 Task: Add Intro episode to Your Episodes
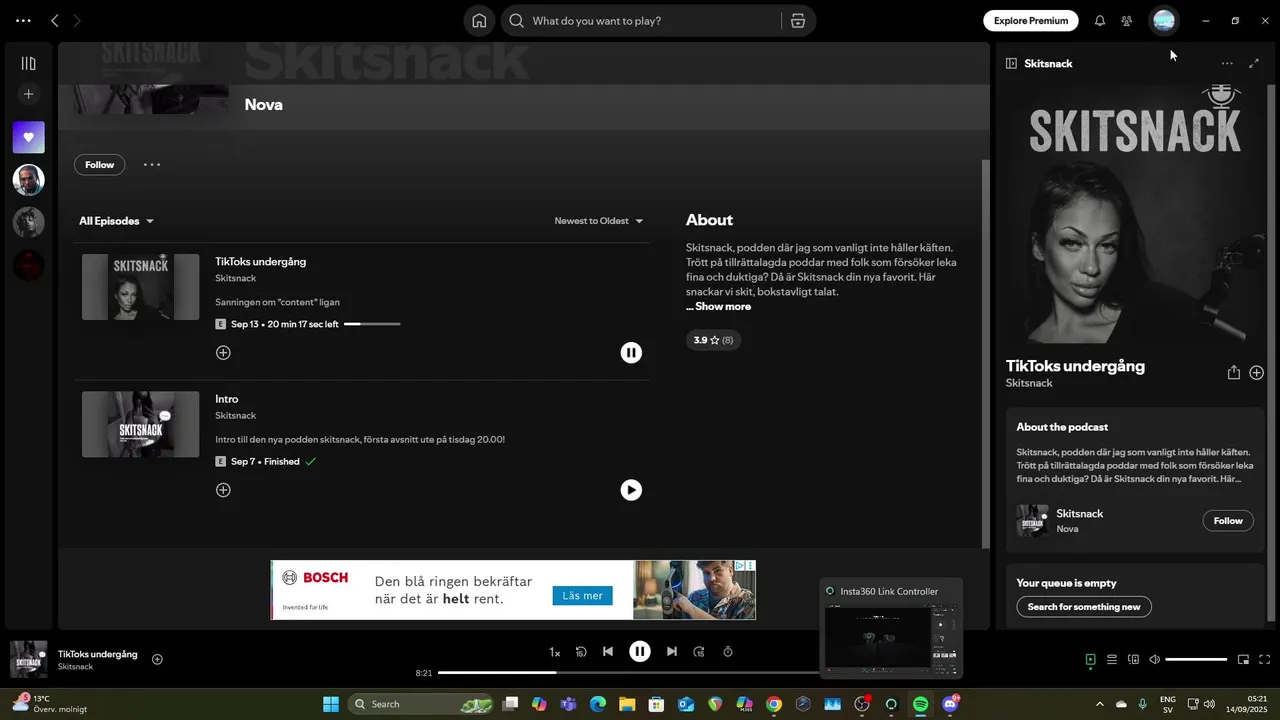click(x=223, y=490)
